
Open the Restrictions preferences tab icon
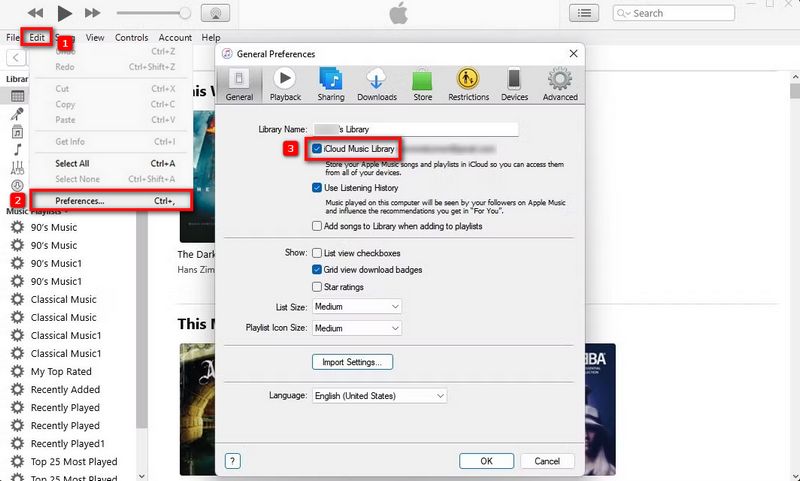[468, 84]
